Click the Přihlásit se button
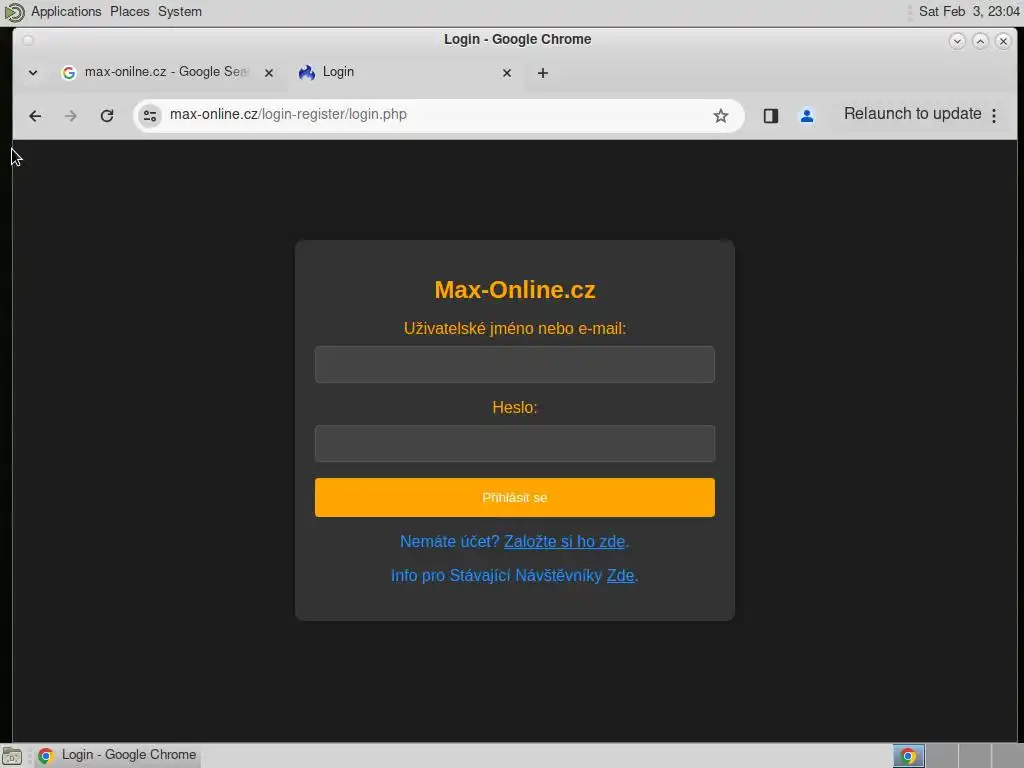 point(515,498)
